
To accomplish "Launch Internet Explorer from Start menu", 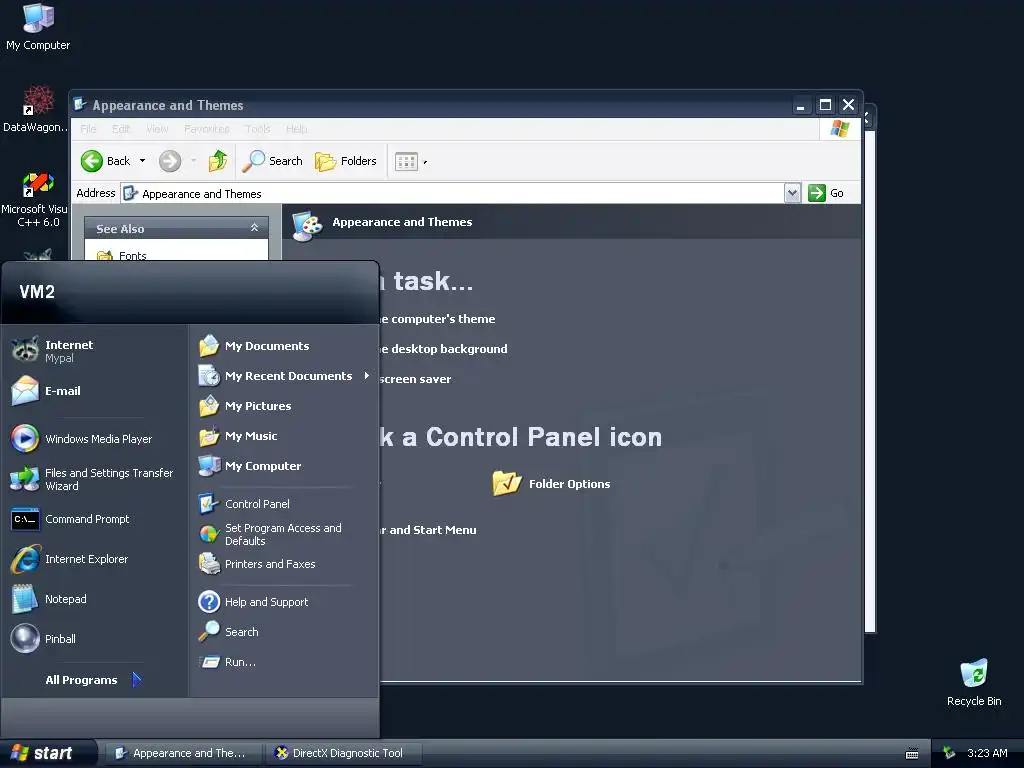I will pos(95,559).
